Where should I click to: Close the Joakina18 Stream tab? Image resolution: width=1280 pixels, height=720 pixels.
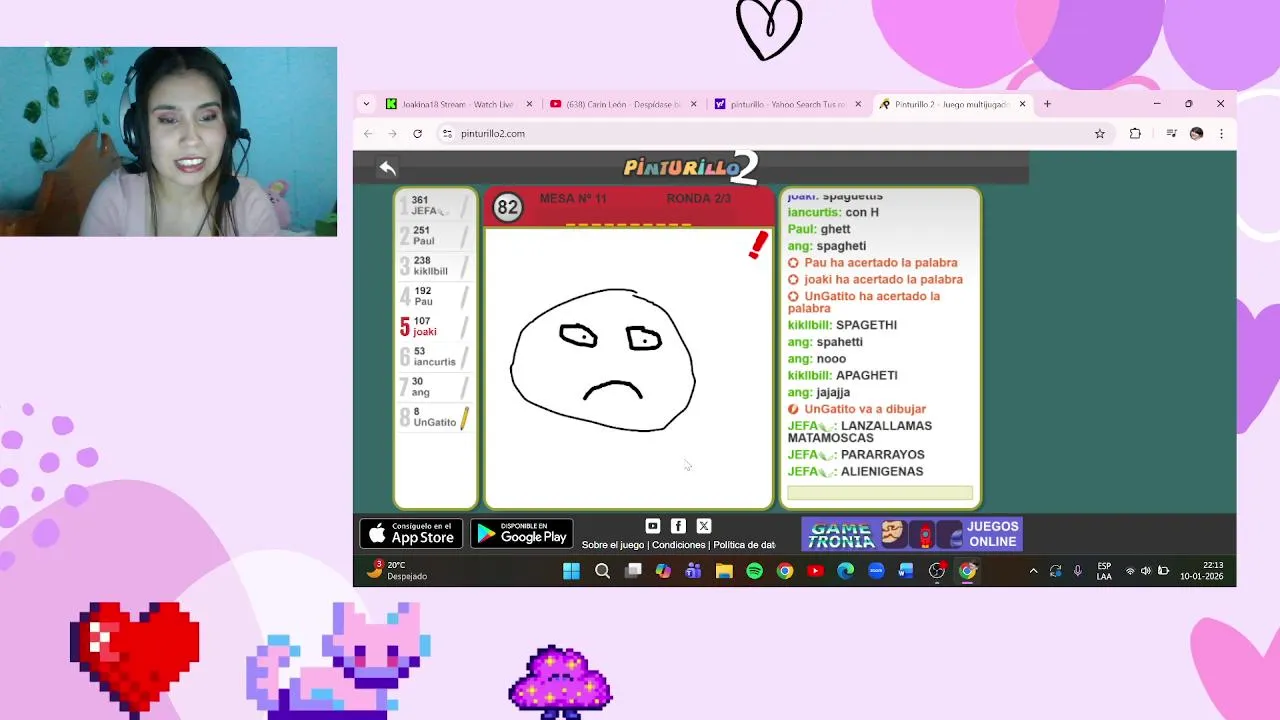coord(529,104)
